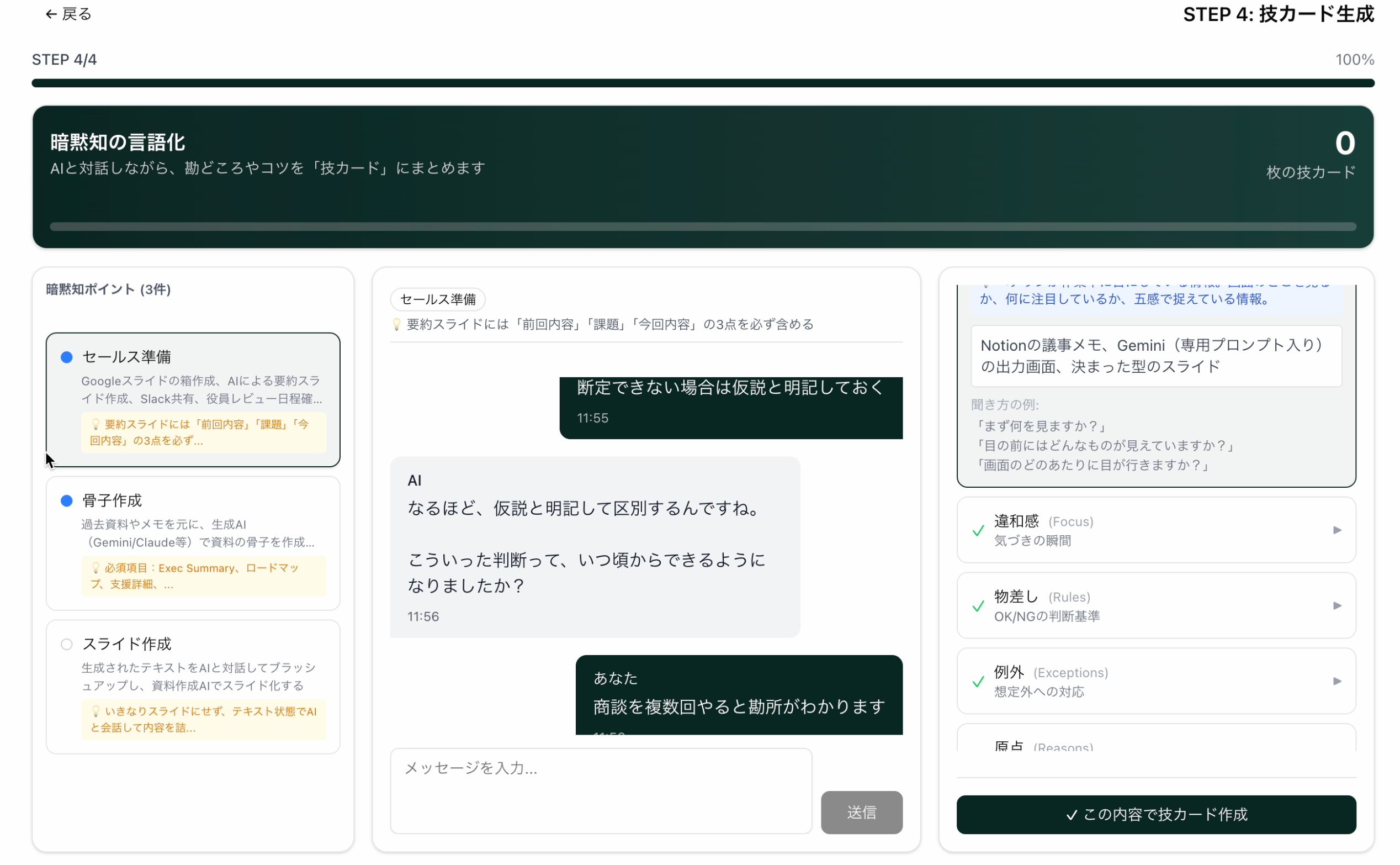Select the 骨子作成 blue status dot
The image size is (1400, 865).
click(66, 500)
